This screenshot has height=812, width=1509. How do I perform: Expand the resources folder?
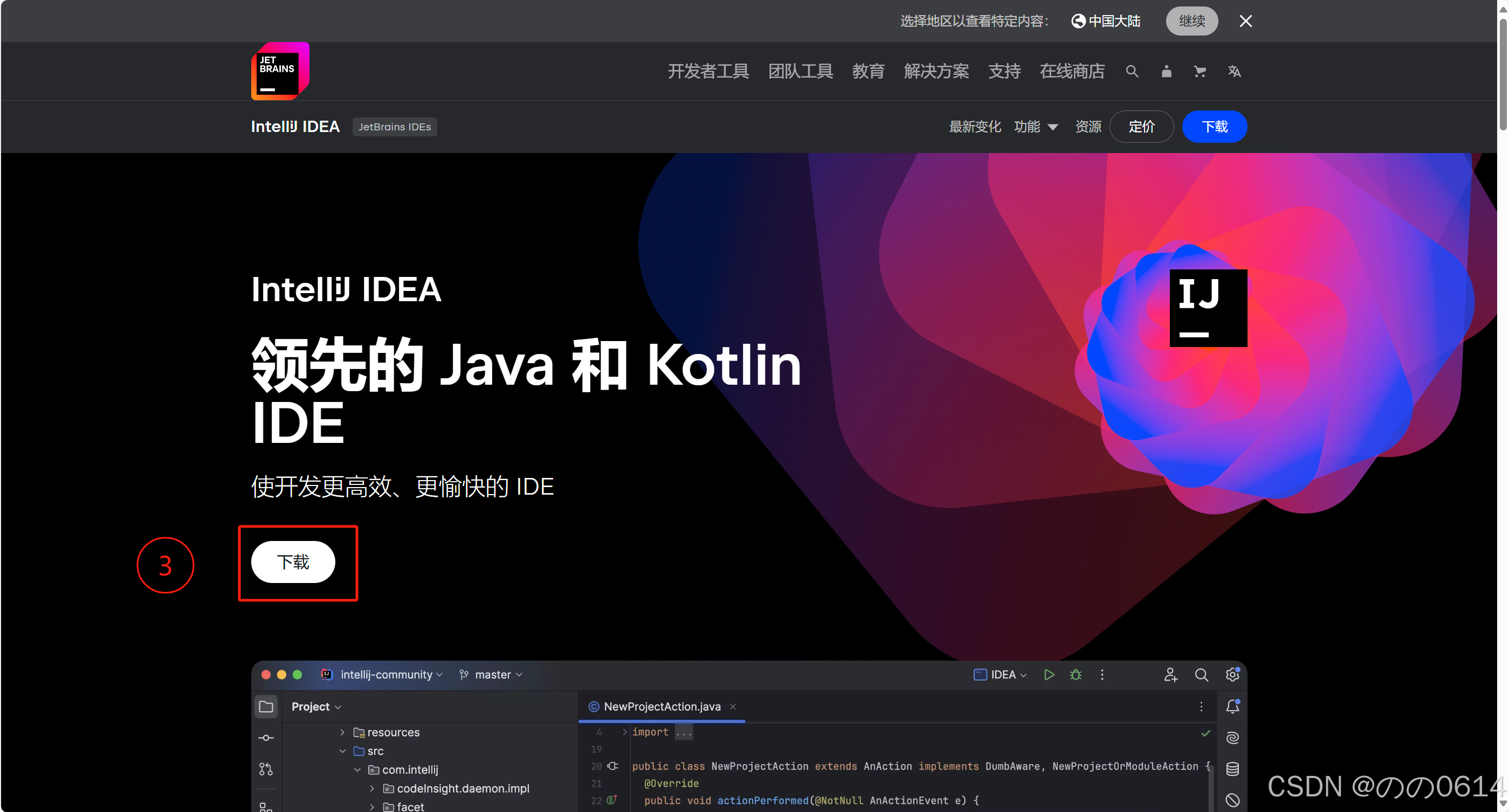[342, 732]
